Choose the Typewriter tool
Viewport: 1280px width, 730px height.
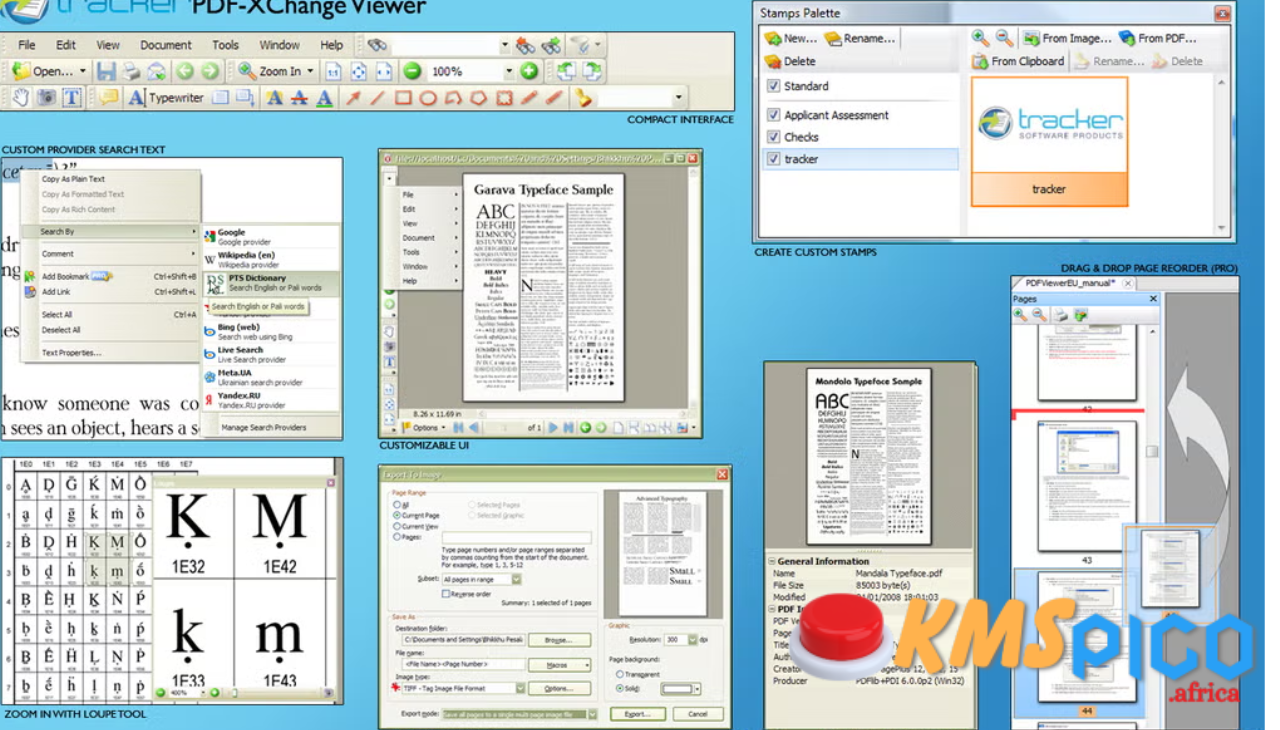(x=166, y=98)
